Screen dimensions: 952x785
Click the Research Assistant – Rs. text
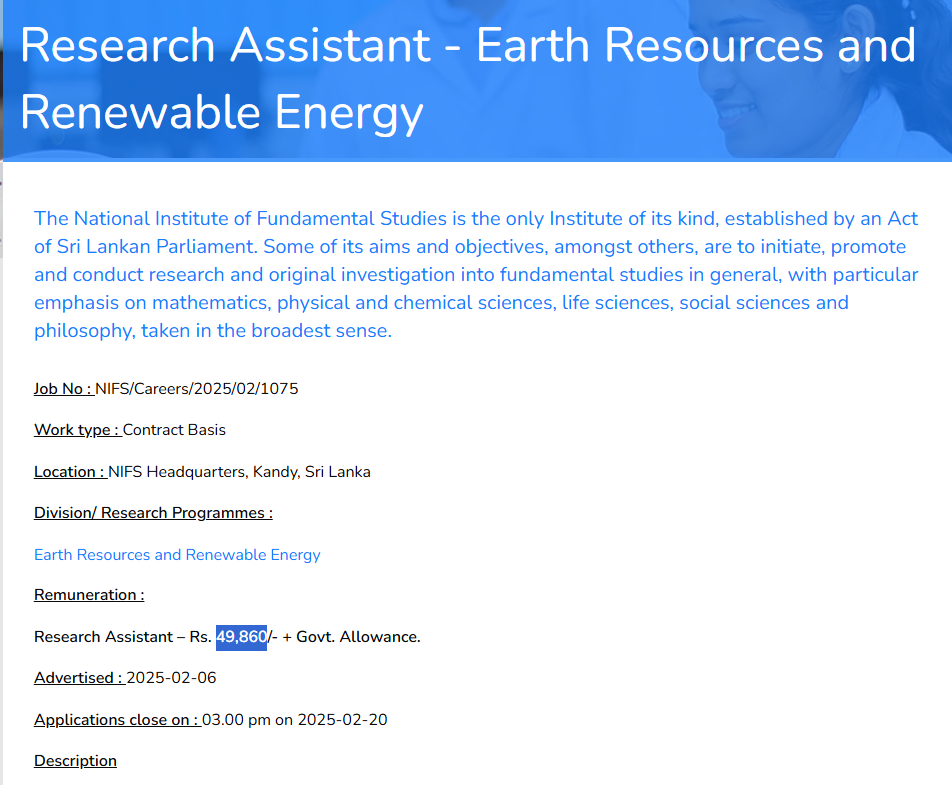coord(122,637)
